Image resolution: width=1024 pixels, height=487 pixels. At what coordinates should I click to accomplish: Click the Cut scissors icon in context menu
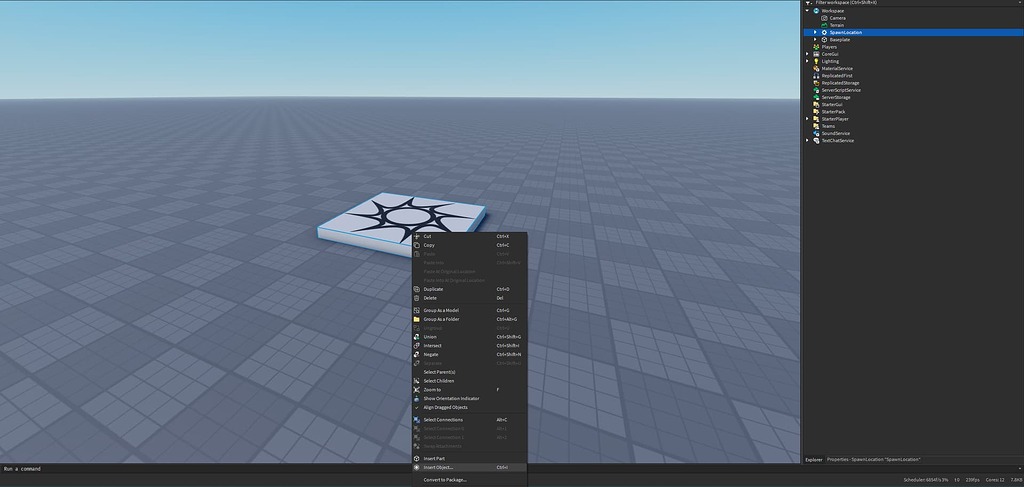(417, 236)
